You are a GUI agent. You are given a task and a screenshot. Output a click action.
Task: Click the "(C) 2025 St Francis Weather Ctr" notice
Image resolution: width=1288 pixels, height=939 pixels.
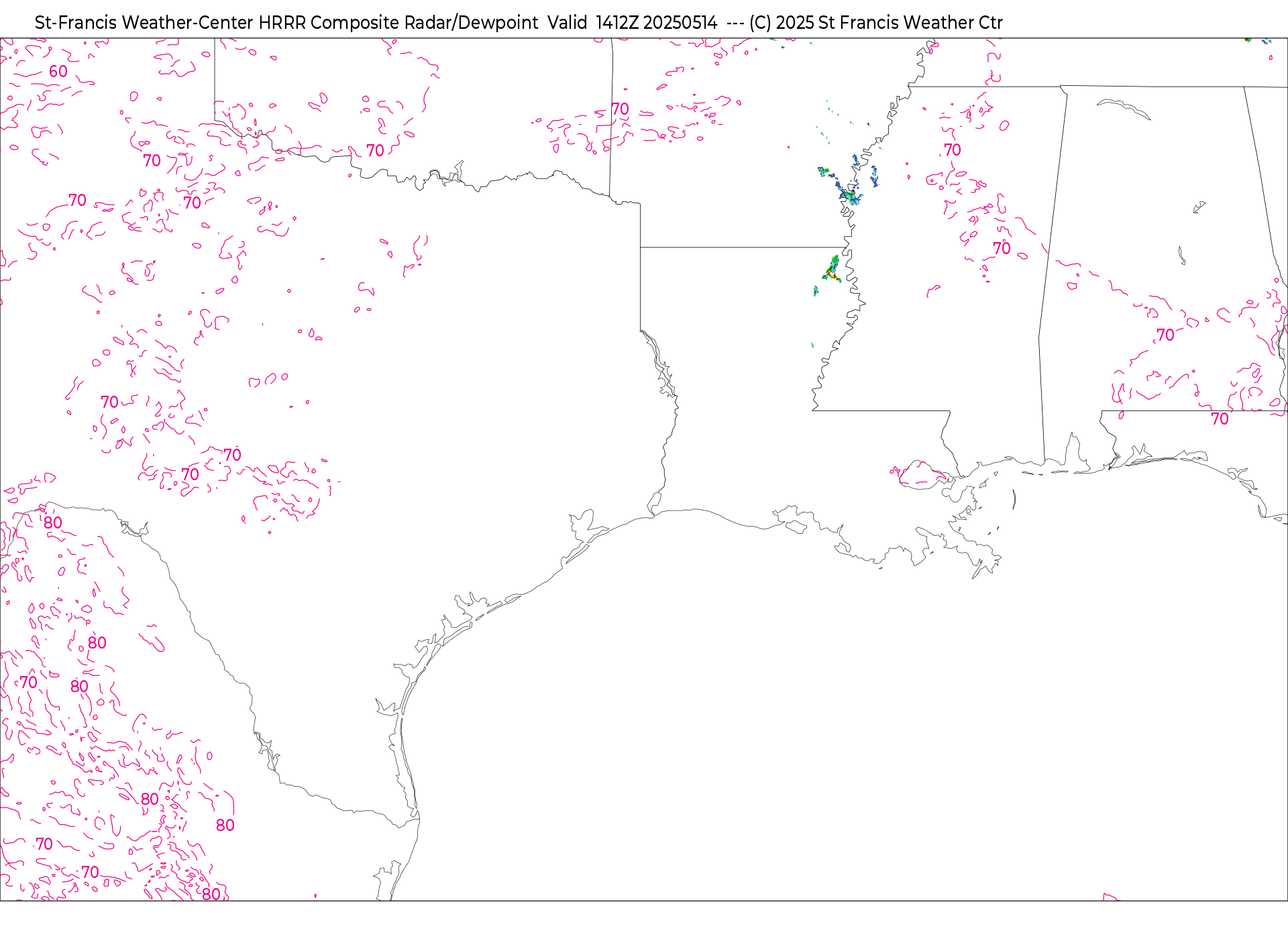tap(876, 23)
